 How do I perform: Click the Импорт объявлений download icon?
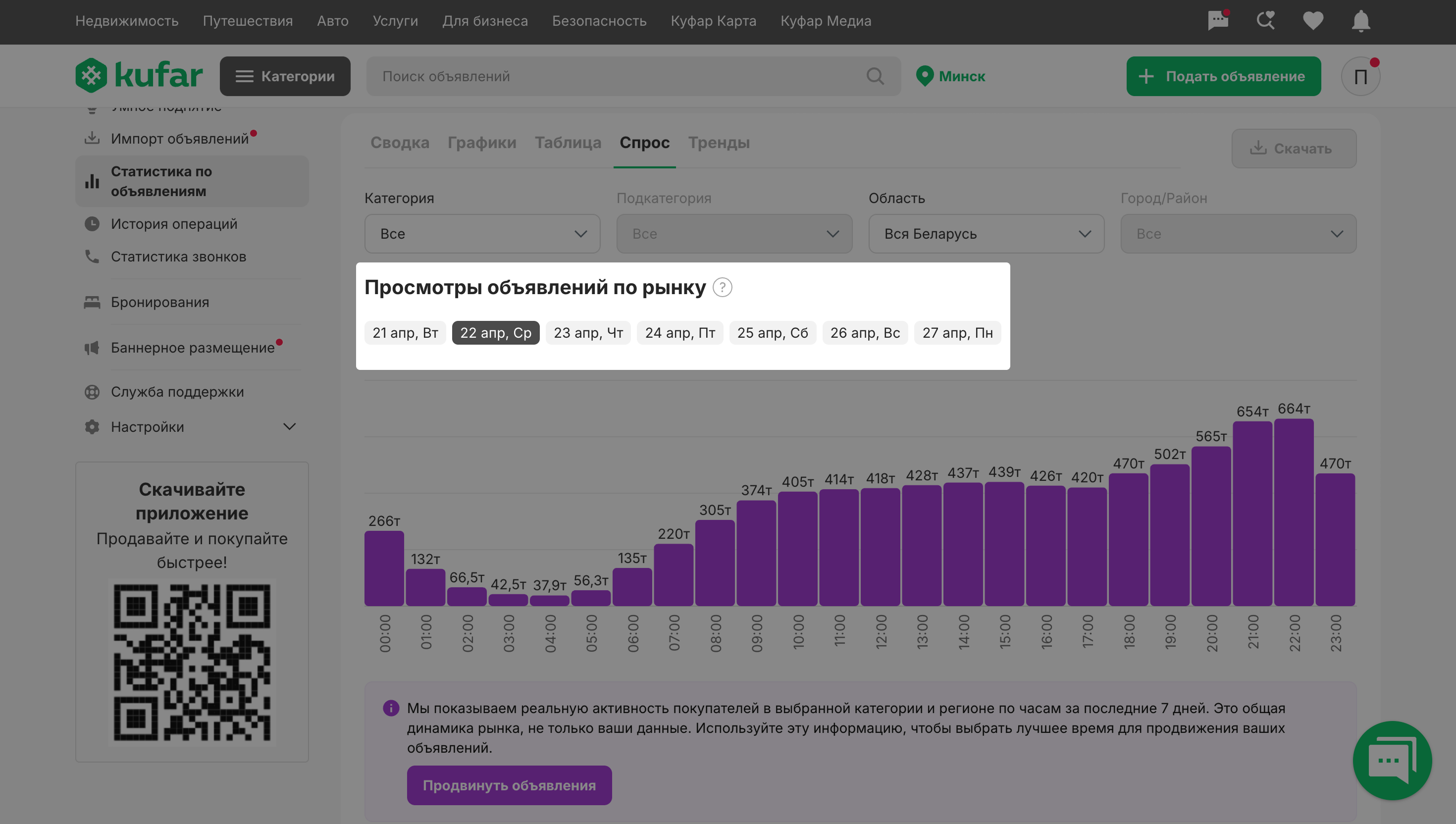coord(92,138)
